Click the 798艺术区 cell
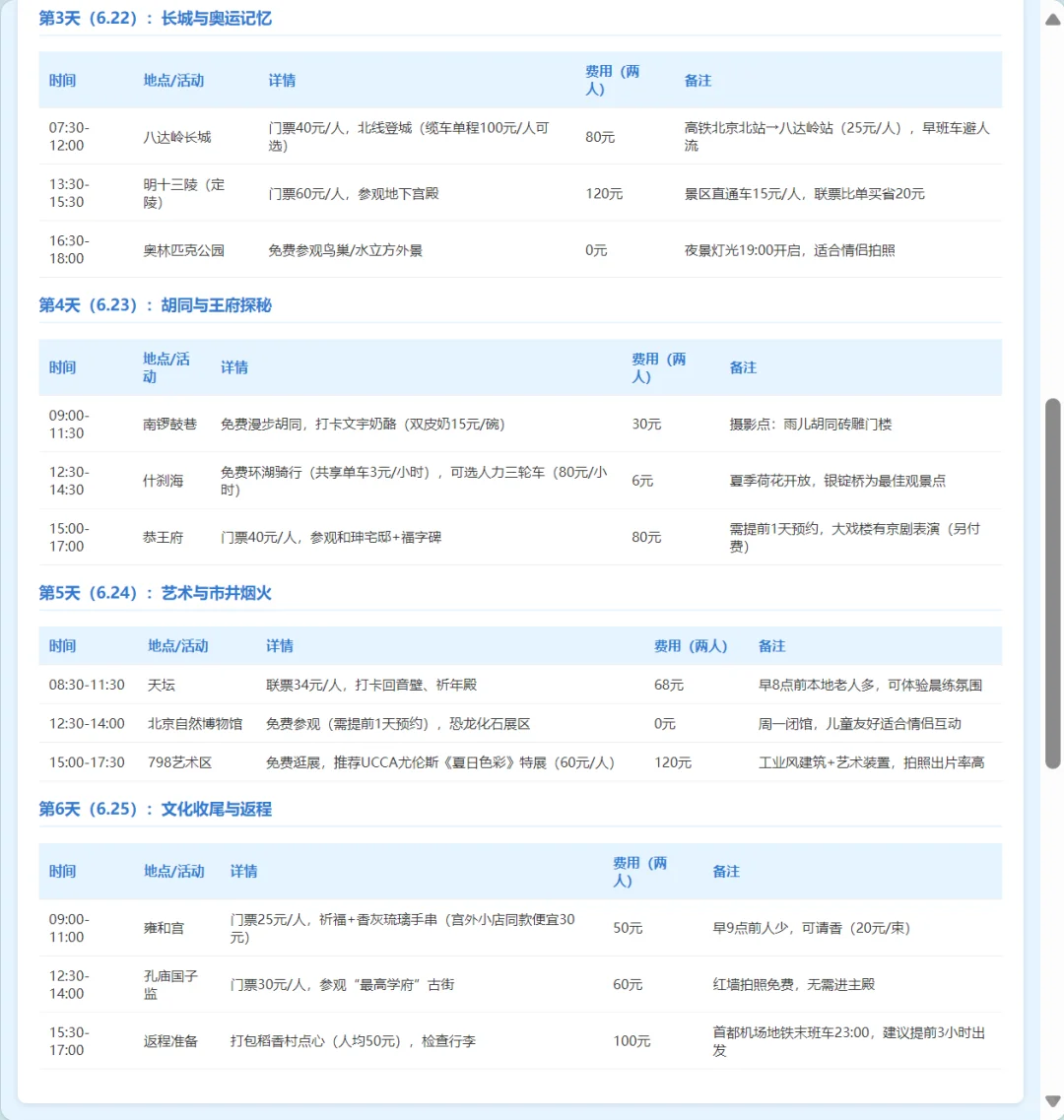The width and height of the screenshot is (1064, 1120). pyautogui.click(x=180, y=762)
